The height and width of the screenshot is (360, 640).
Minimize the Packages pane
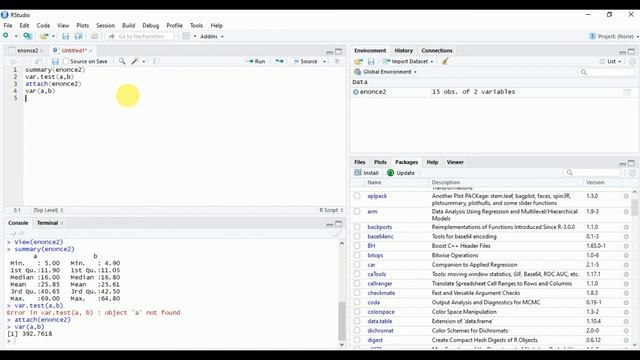tap(622, 163)
